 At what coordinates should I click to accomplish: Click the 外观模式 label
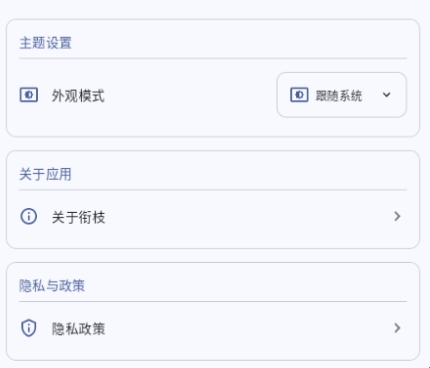tap(78, 96)
